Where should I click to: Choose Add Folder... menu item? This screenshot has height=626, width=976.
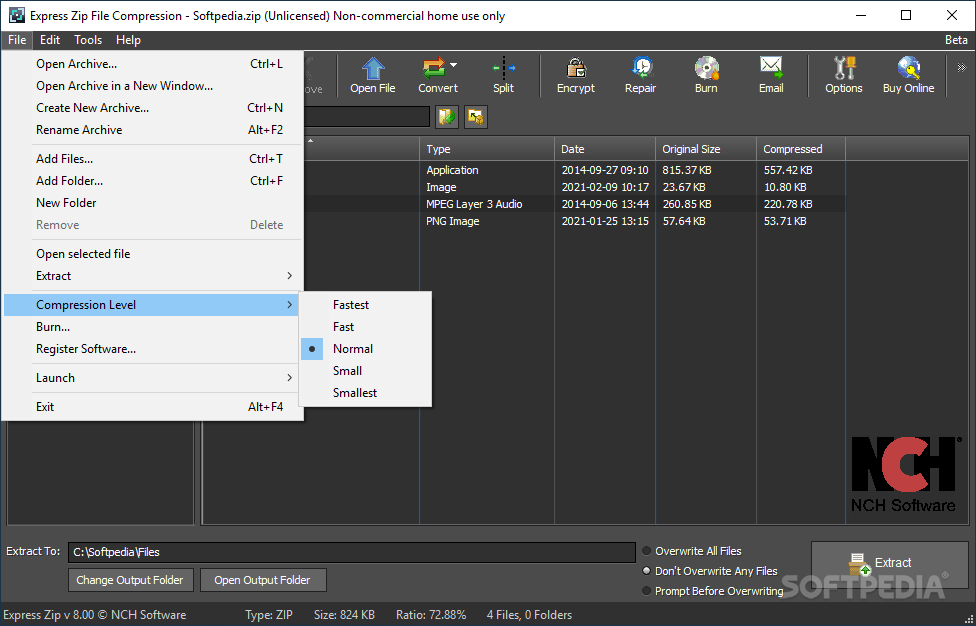pyautogui.click(x=152, y=181)
